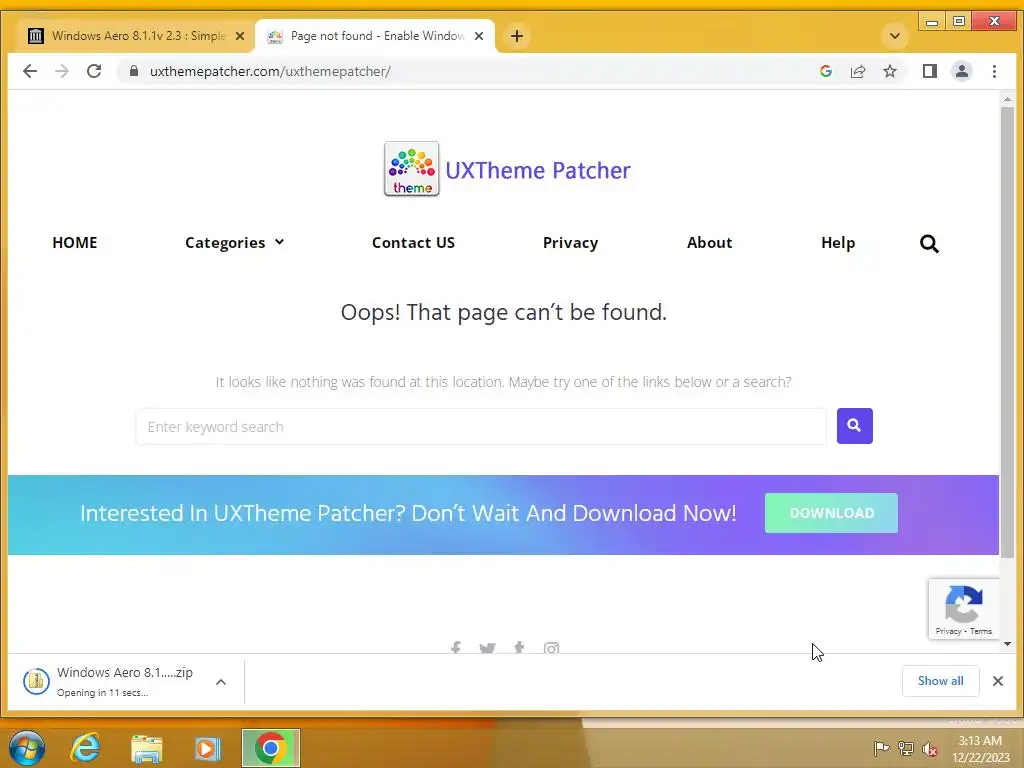Image resolution: width=1024 pixels, height=768 pixels.
Task: Launch Internet Explorer from taskbar
Action: pyautogui.click(x=85, y=748)
